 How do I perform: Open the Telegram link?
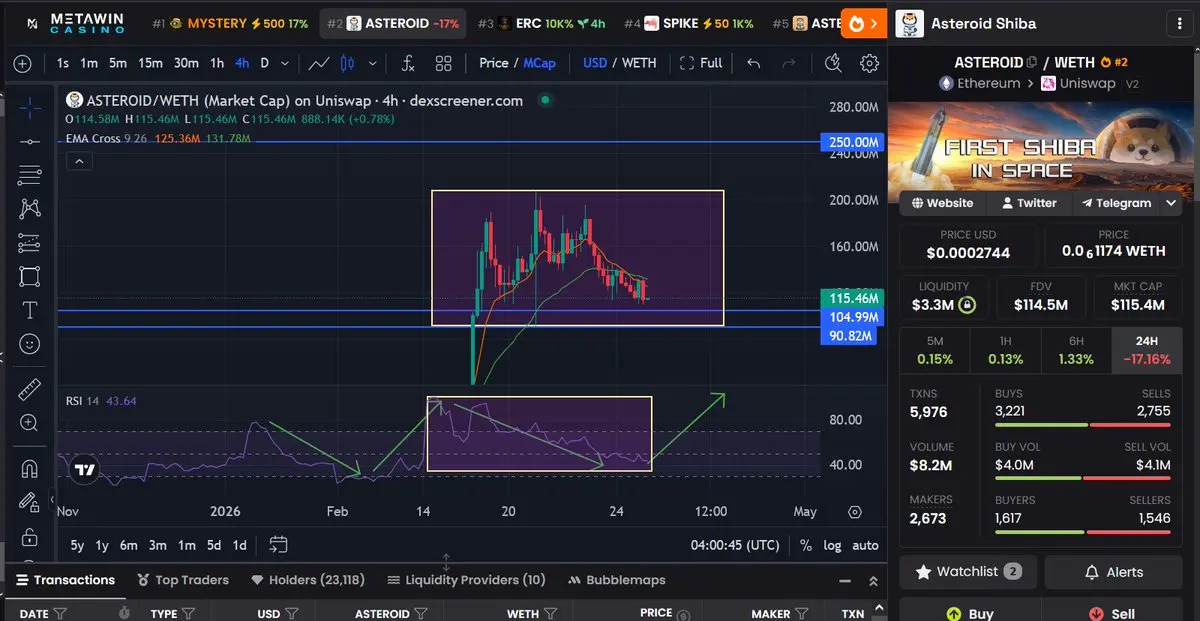click(1116, 203)
